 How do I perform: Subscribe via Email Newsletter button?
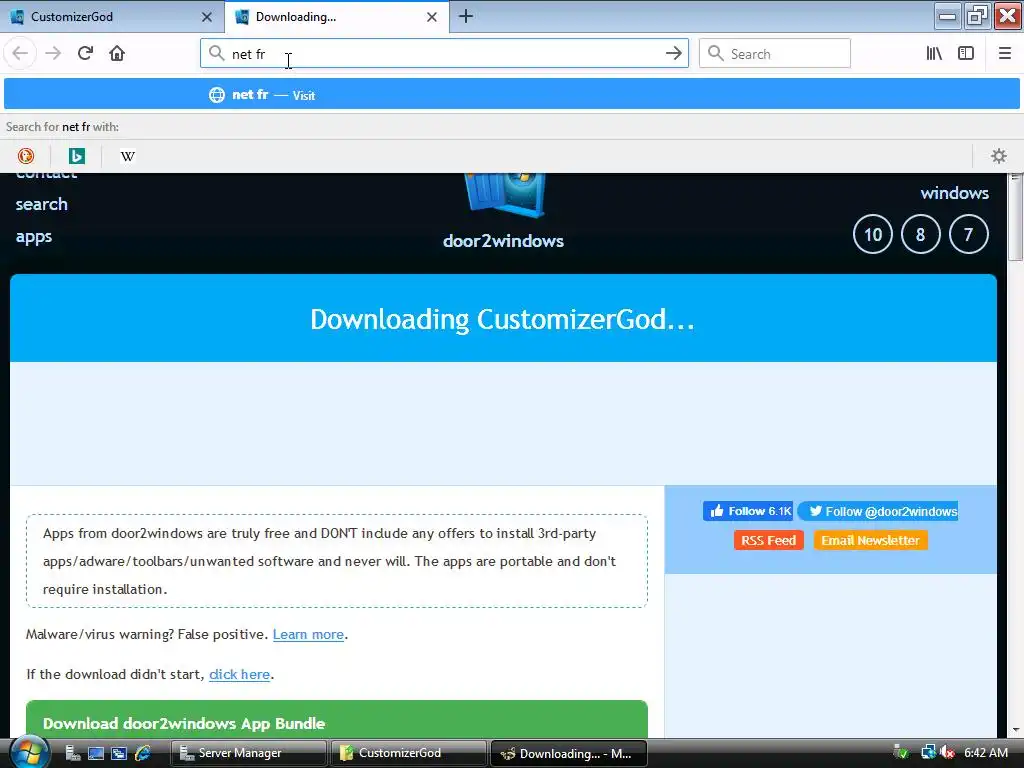[870, 540]
